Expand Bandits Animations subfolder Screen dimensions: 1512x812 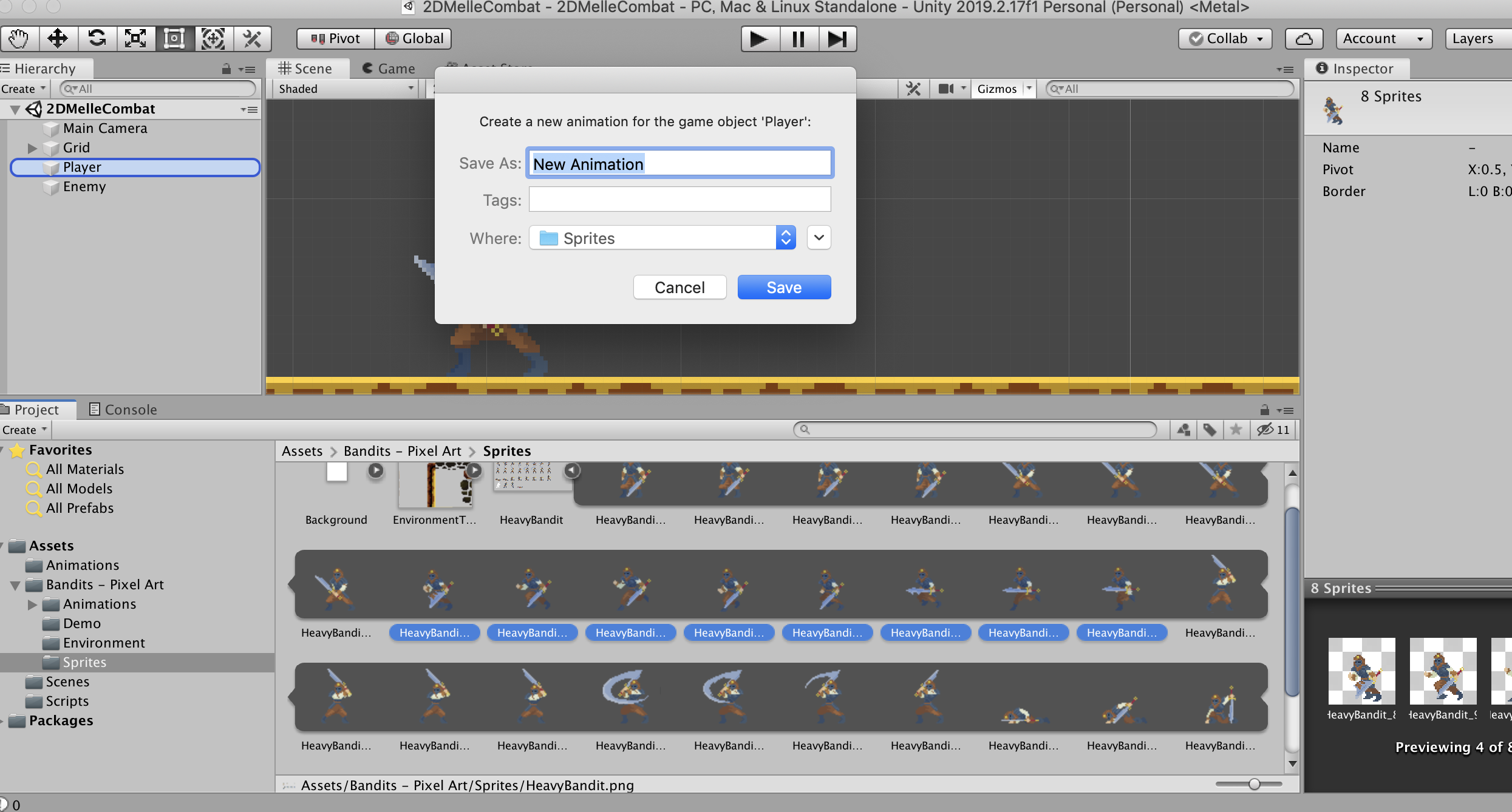32,604
